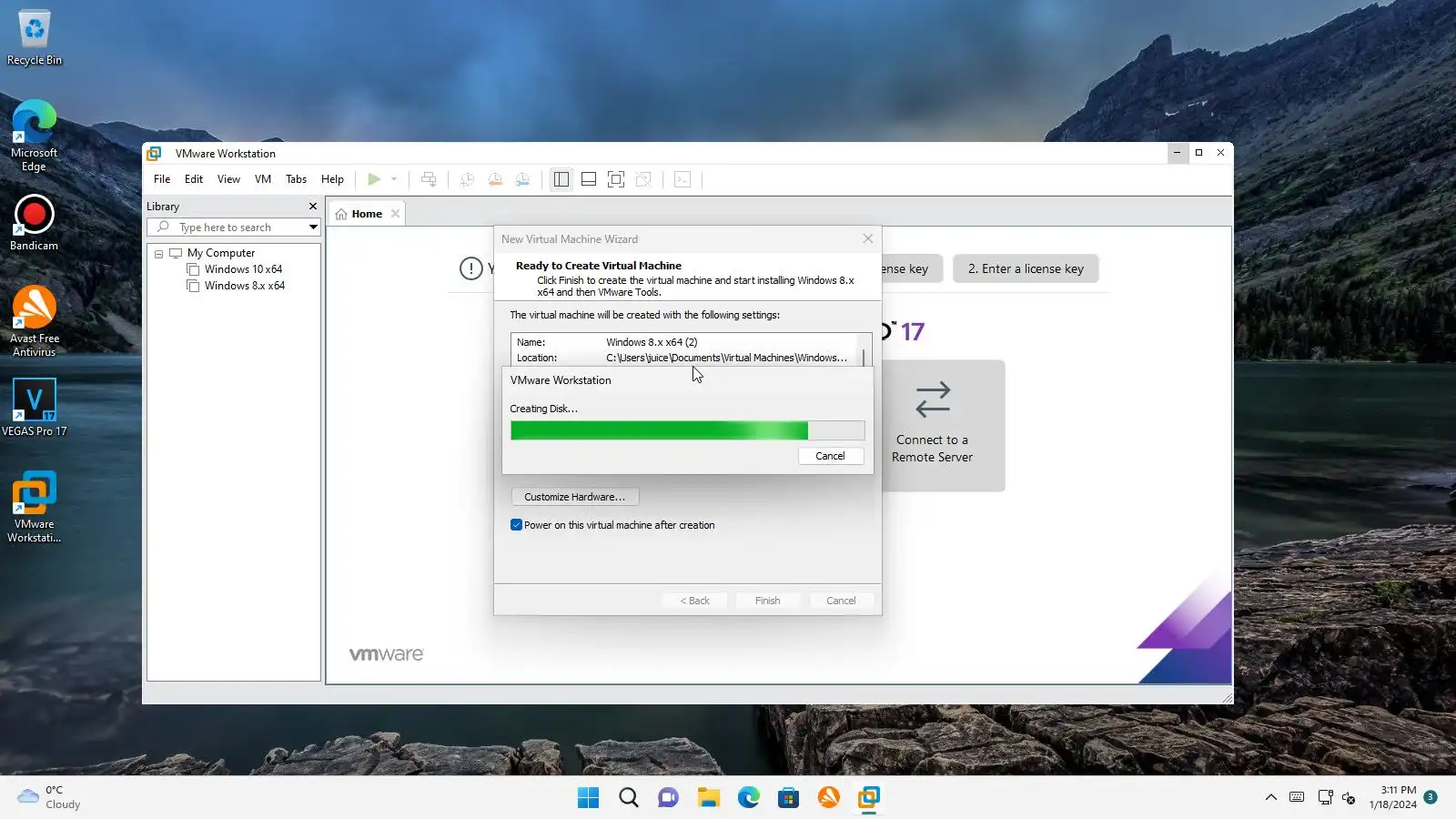Toggle the thumbnail bar icon
The height and width of the screenshot is (819, 1456).
(x=589, y=179)
